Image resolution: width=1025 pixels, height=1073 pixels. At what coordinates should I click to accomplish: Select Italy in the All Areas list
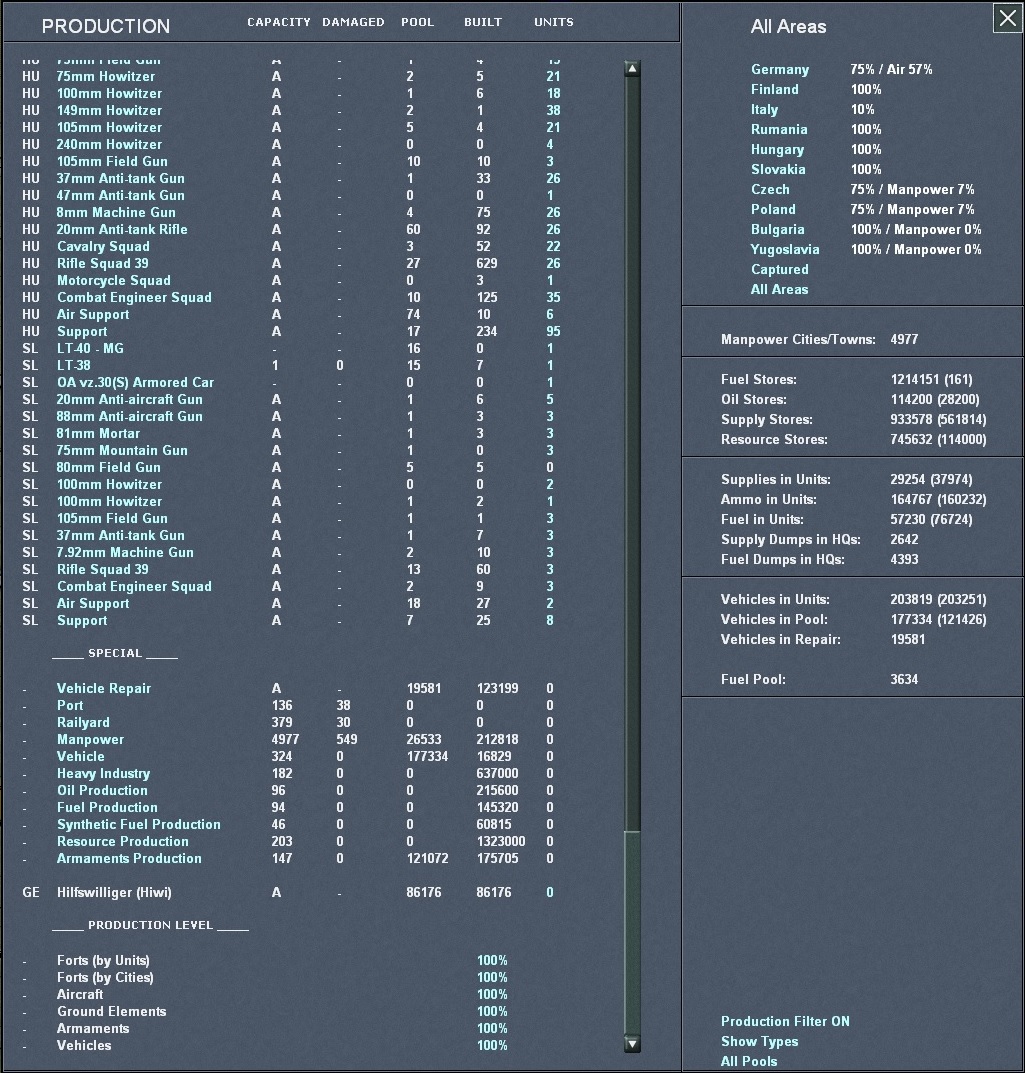coord(764,109)
